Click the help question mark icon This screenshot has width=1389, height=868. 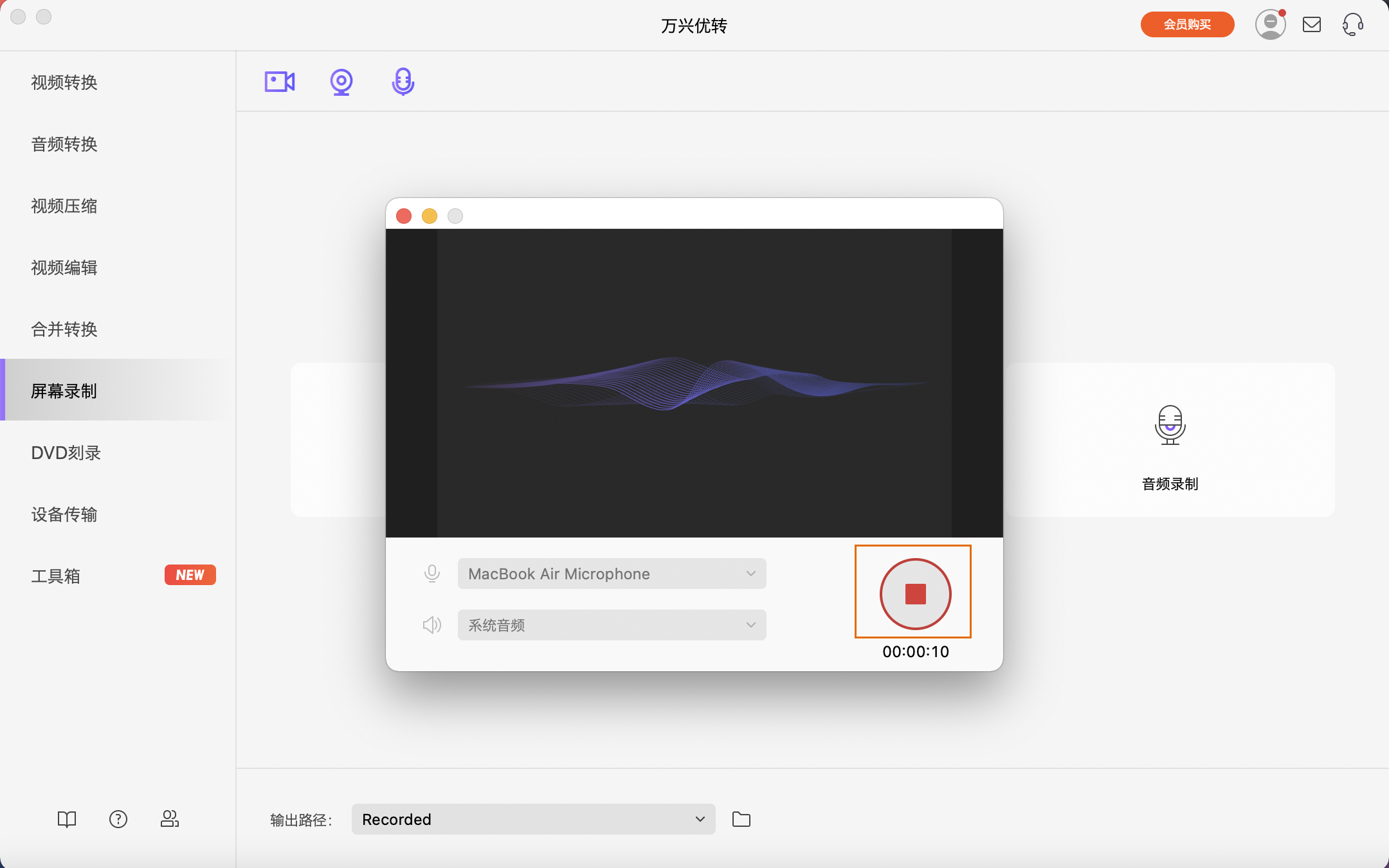click(118, 818)
